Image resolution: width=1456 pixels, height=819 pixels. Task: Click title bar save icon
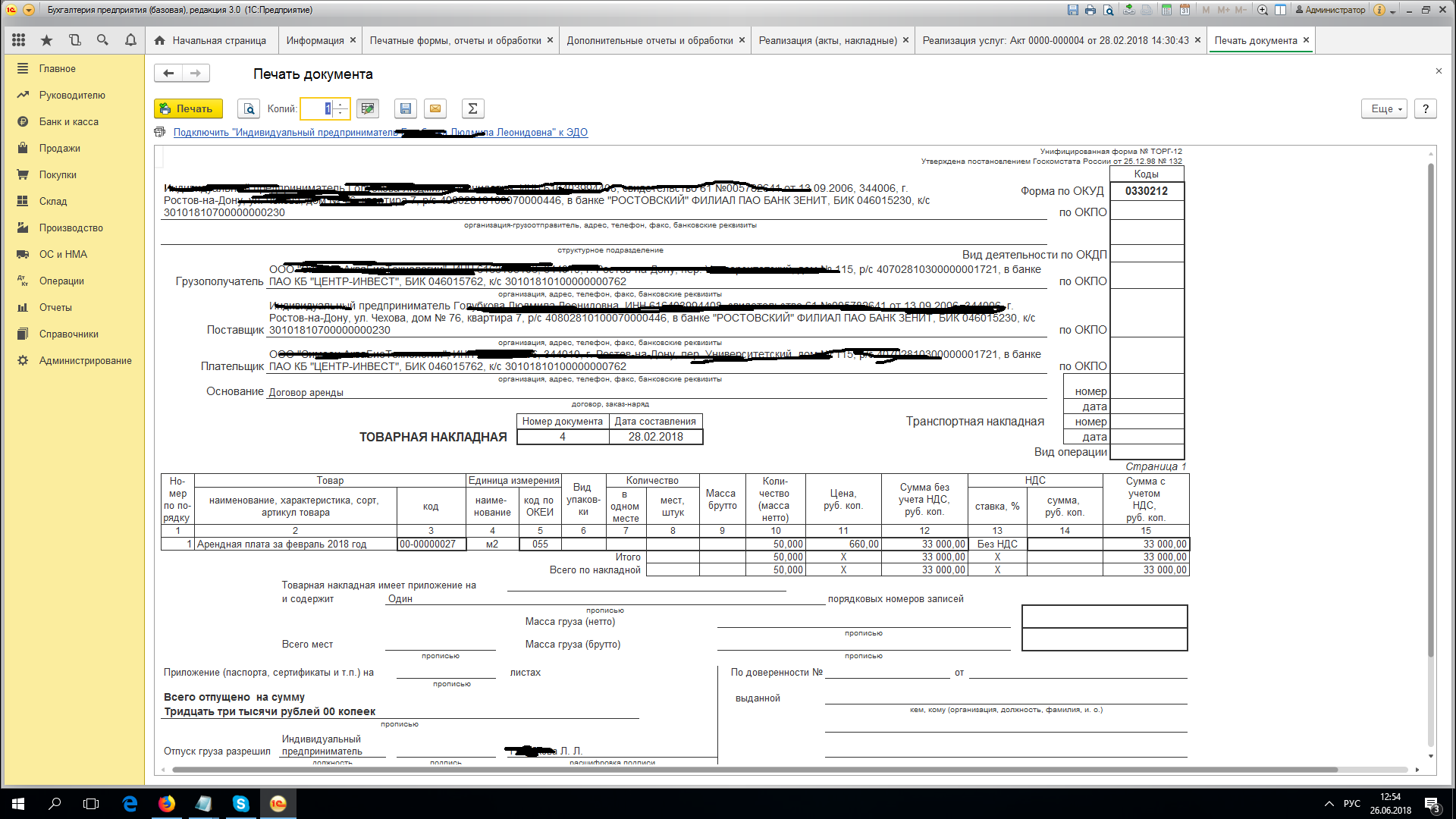click(x=1072, y=10)
